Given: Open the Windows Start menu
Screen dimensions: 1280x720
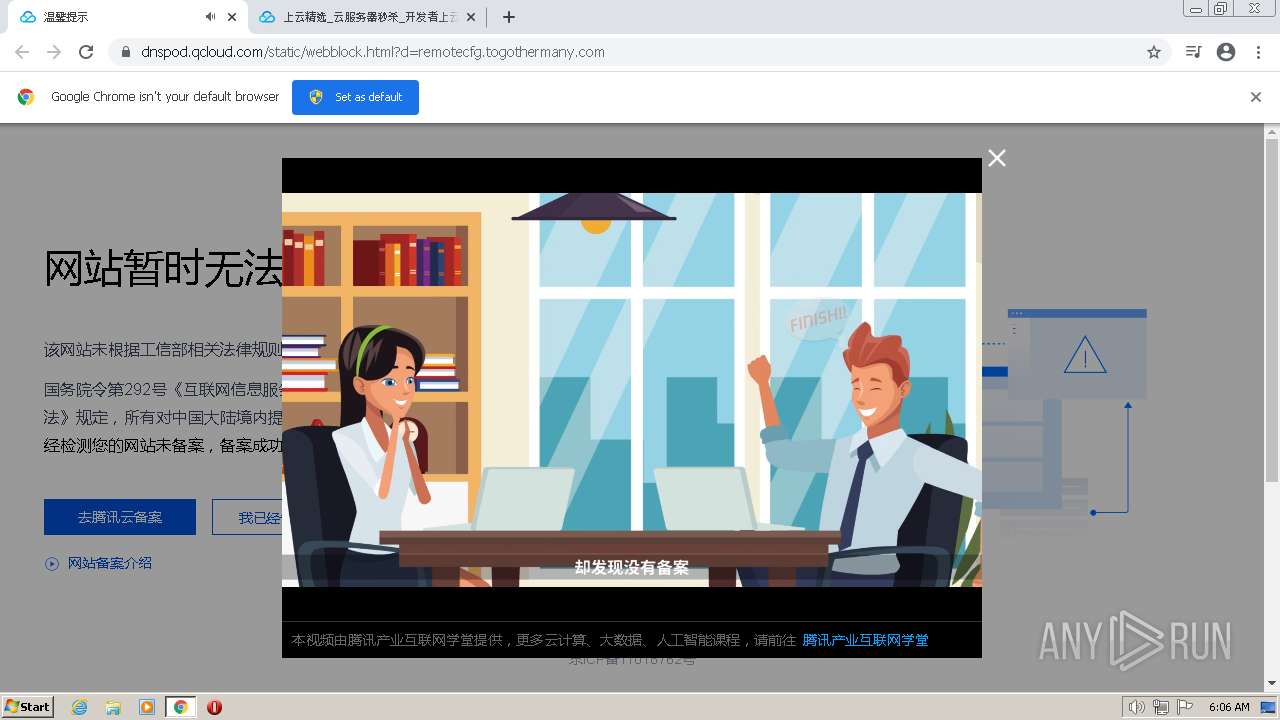Looking at the screenshot, I should [27, 706].
